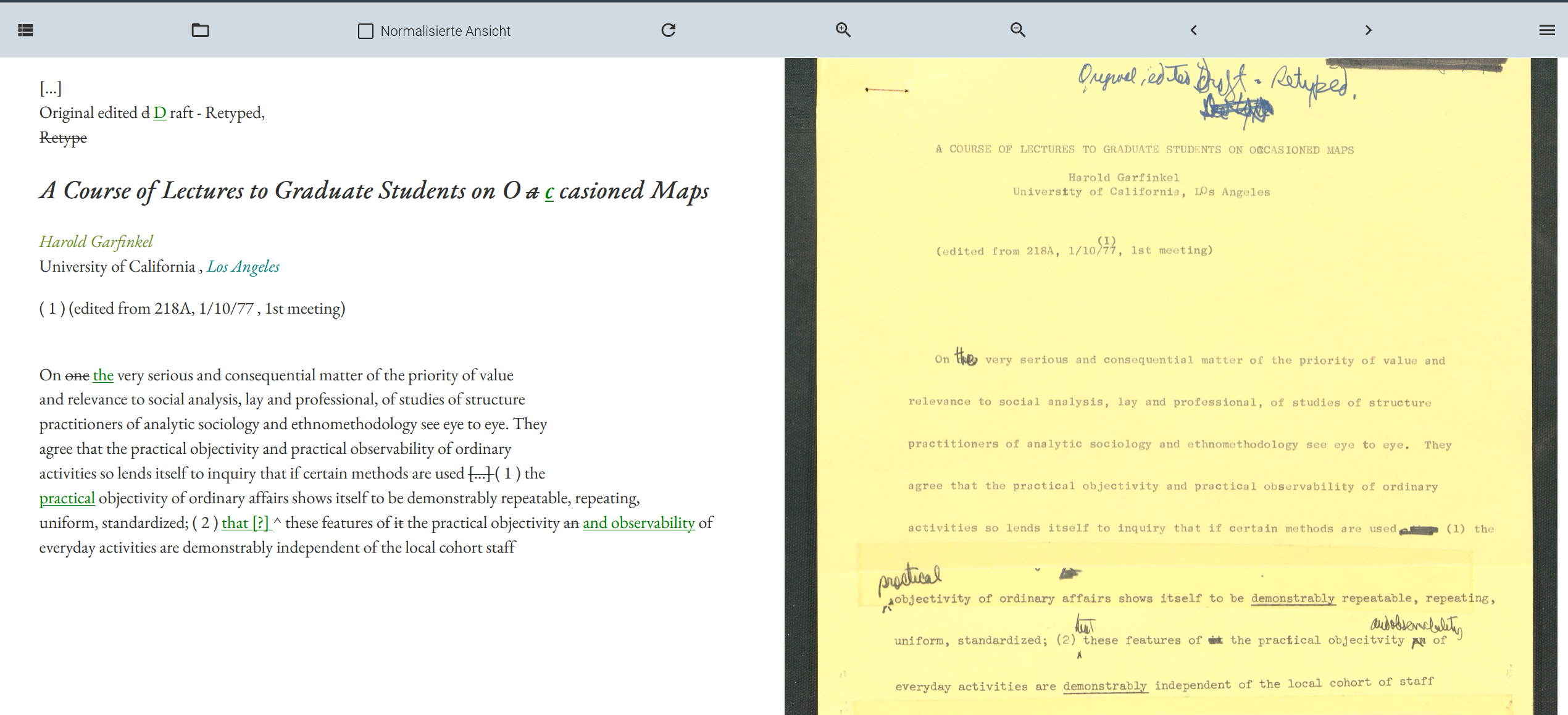
Task: Click the inserted word 'practical' in transcription
Action: pyautogui.click(x=67, y=498)
